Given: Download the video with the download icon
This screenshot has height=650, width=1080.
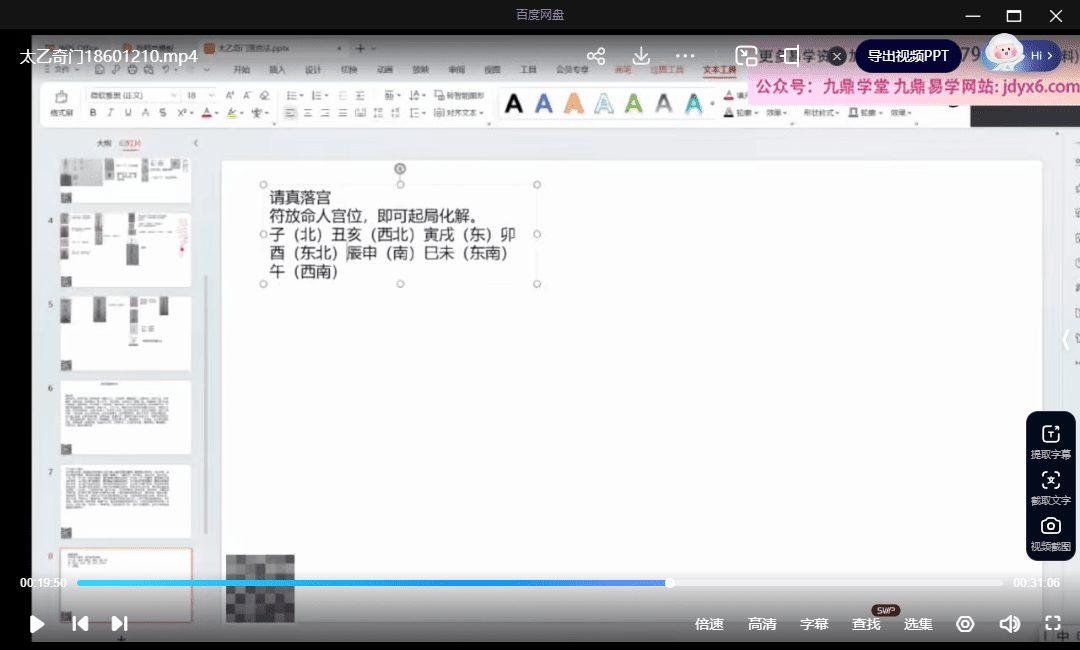Looking at the screenshot, I should coord(641,56).
